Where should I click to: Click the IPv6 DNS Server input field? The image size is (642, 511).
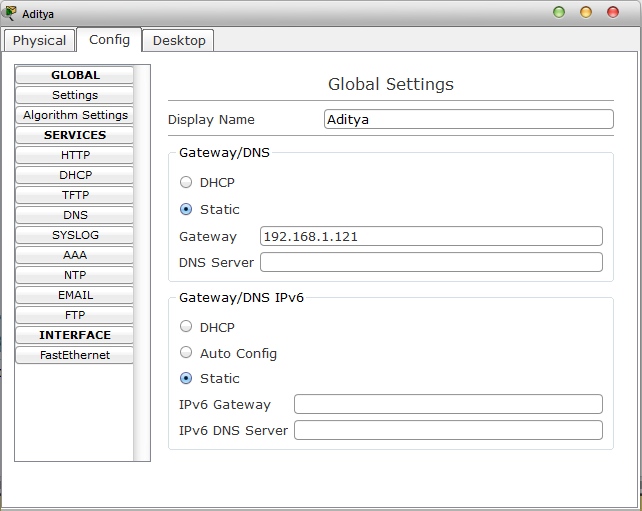(448, 430)
